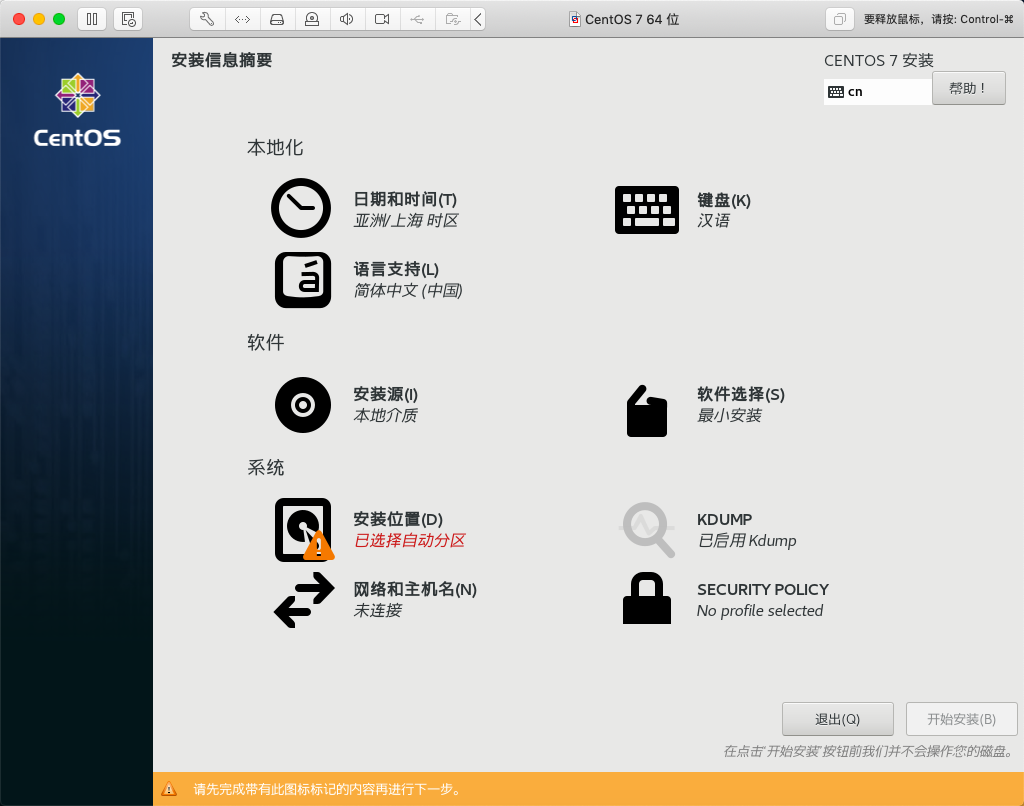
Task: Open the KDUMP settings label
Action: (x=724, y=519)
